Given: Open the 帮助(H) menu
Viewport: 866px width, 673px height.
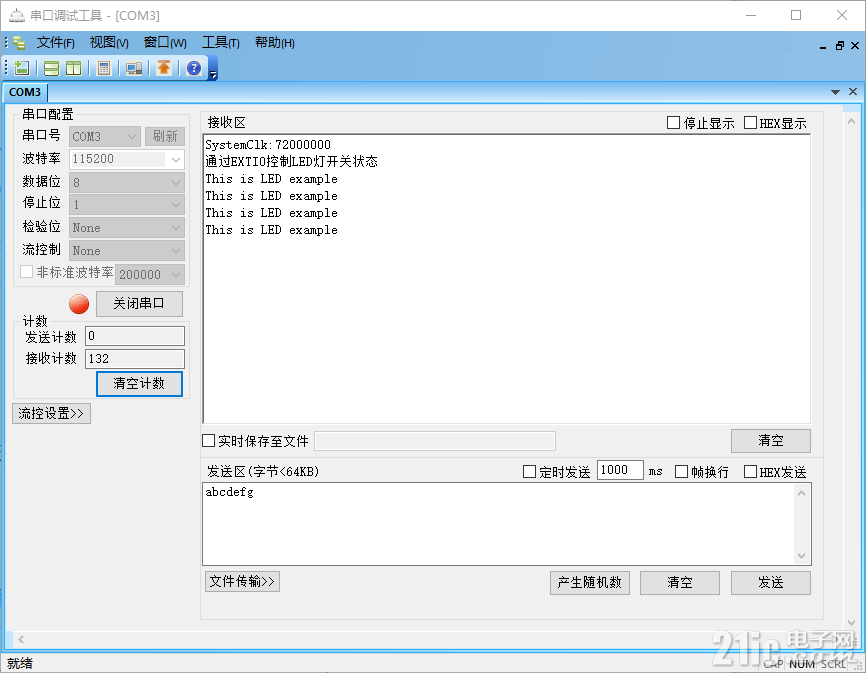Looking at the screenshot, I should click(x=274, y=43).
